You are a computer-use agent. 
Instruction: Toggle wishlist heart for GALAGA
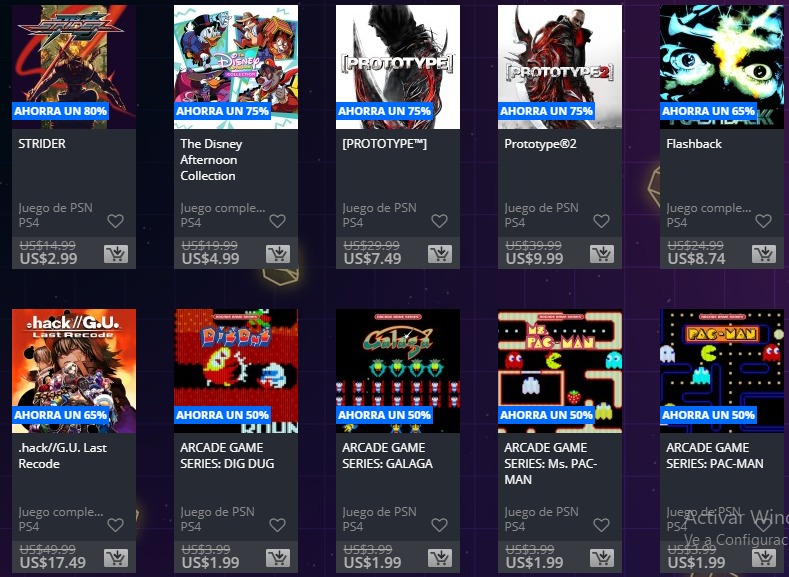440,525
